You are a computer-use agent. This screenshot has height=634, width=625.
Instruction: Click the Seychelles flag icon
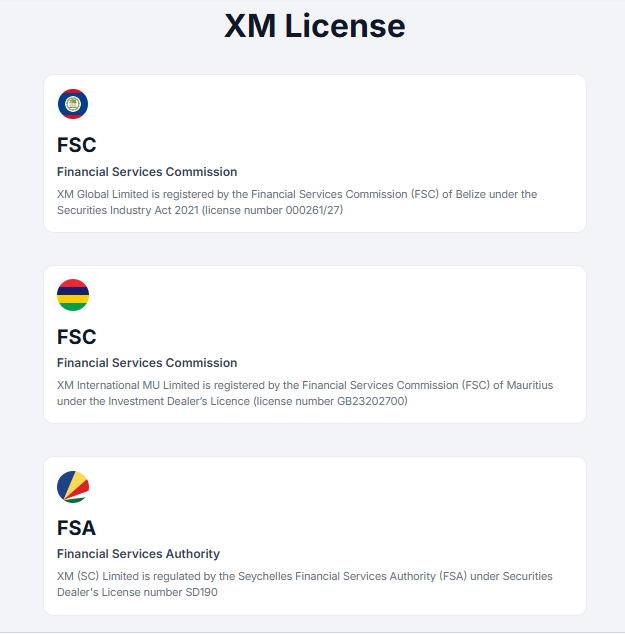click(73, 487)
